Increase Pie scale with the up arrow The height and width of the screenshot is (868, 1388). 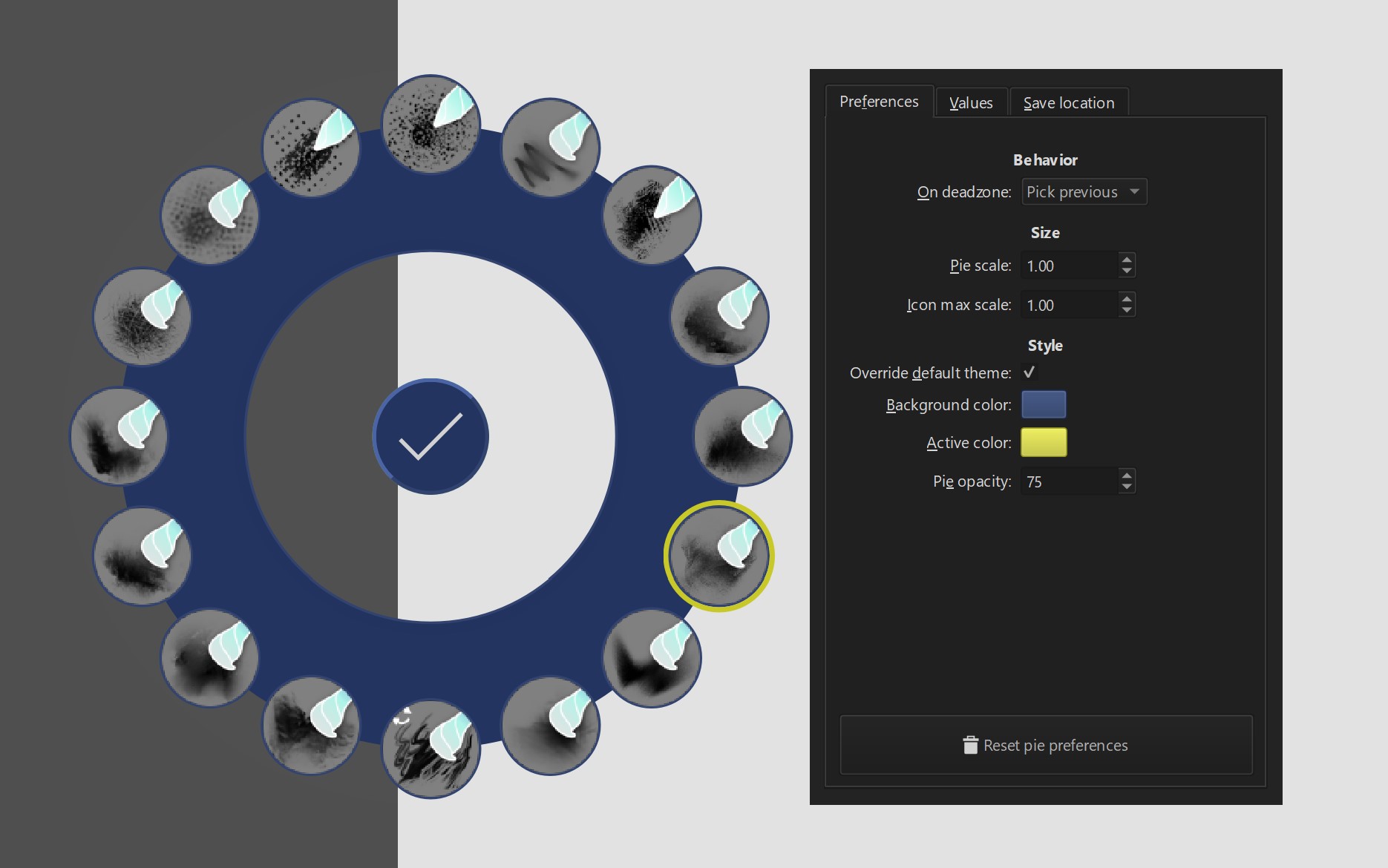[x=1127, y=260]
